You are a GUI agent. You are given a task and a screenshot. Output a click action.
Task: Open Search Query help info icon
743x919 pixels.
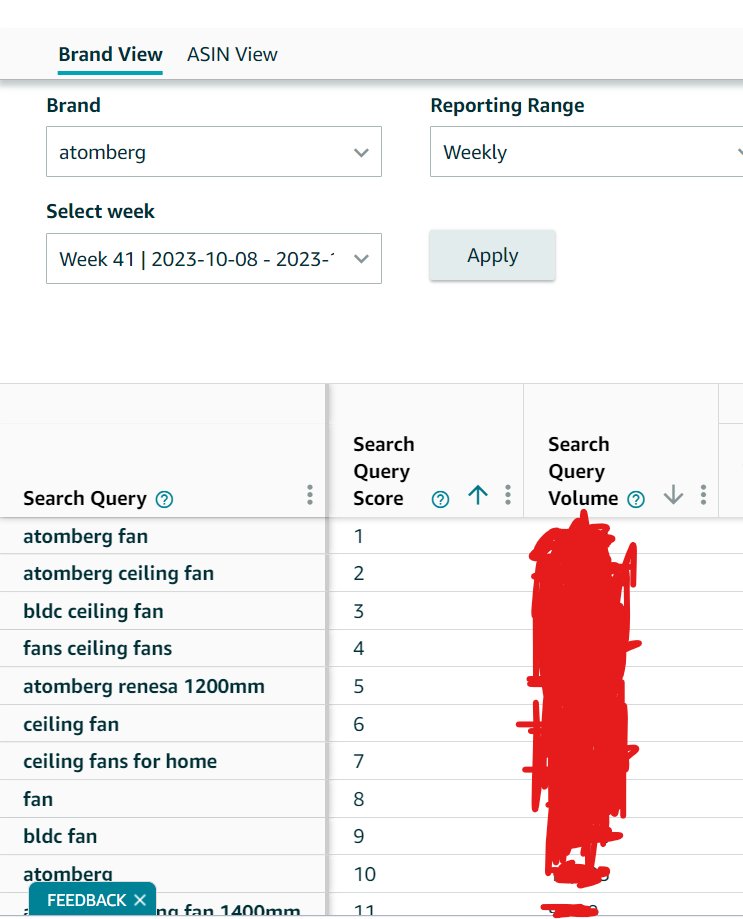[x=164, y=499]
